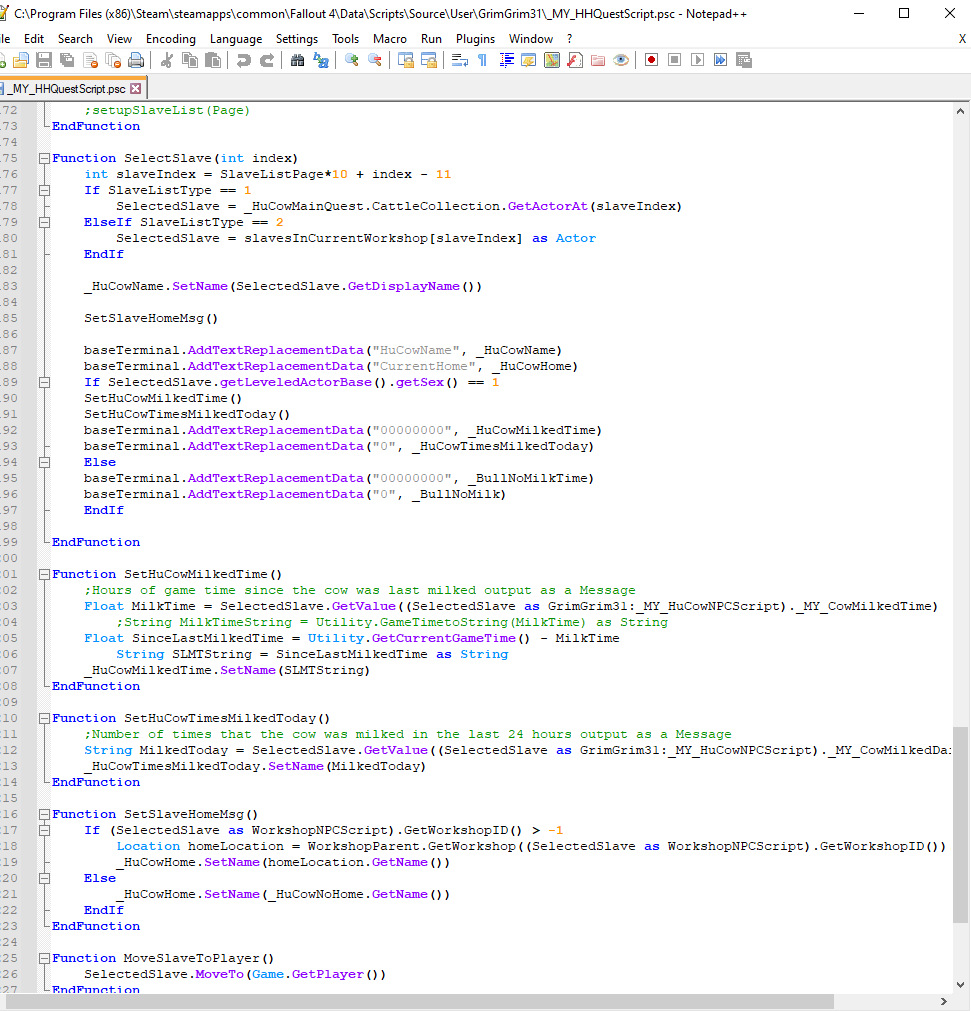The height and width of the screenshot is (1011, 971).
Task: Open the Language menu
Action: click(236, 39)
